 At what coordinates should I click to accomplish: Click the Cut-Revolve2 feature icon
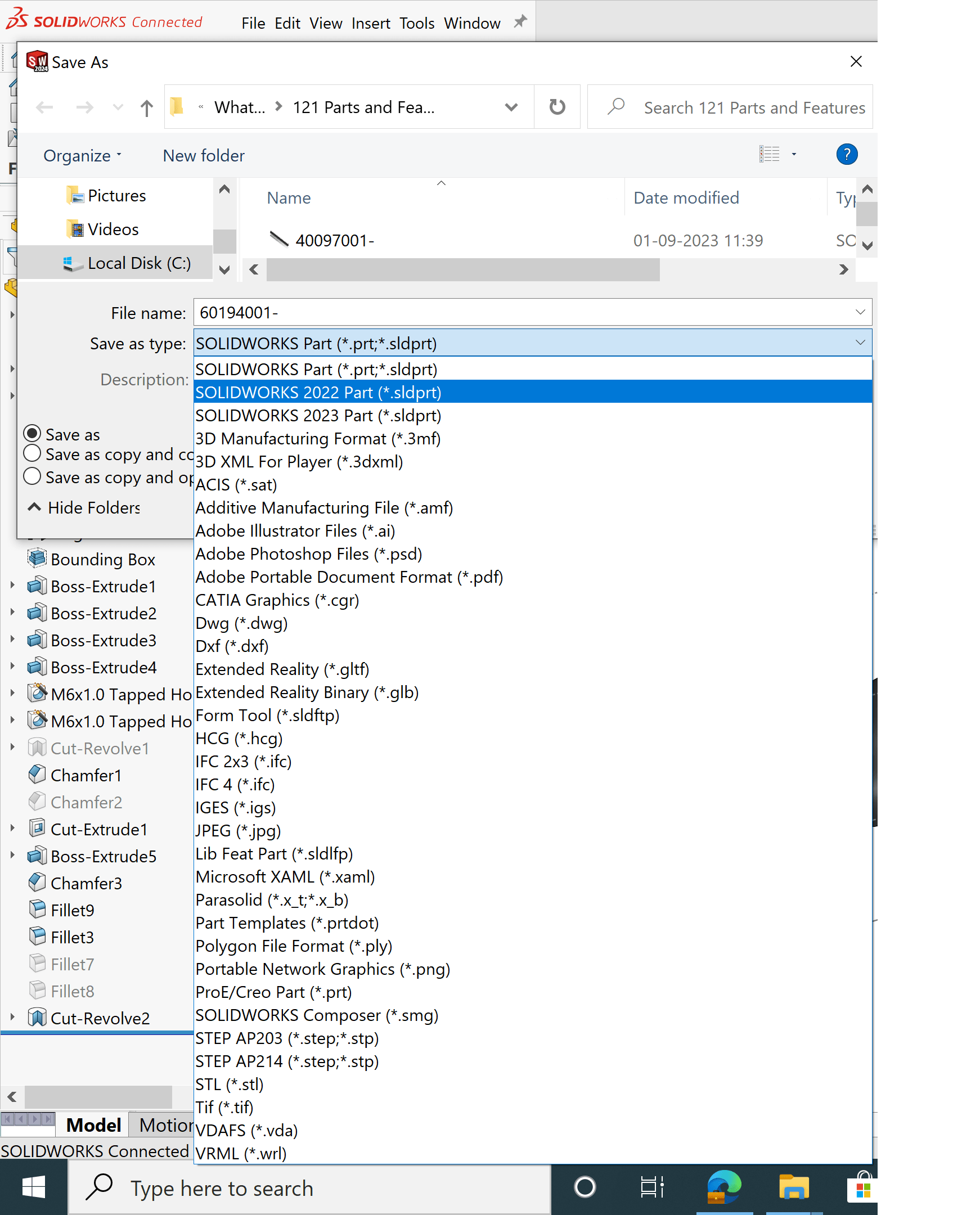37,1018
